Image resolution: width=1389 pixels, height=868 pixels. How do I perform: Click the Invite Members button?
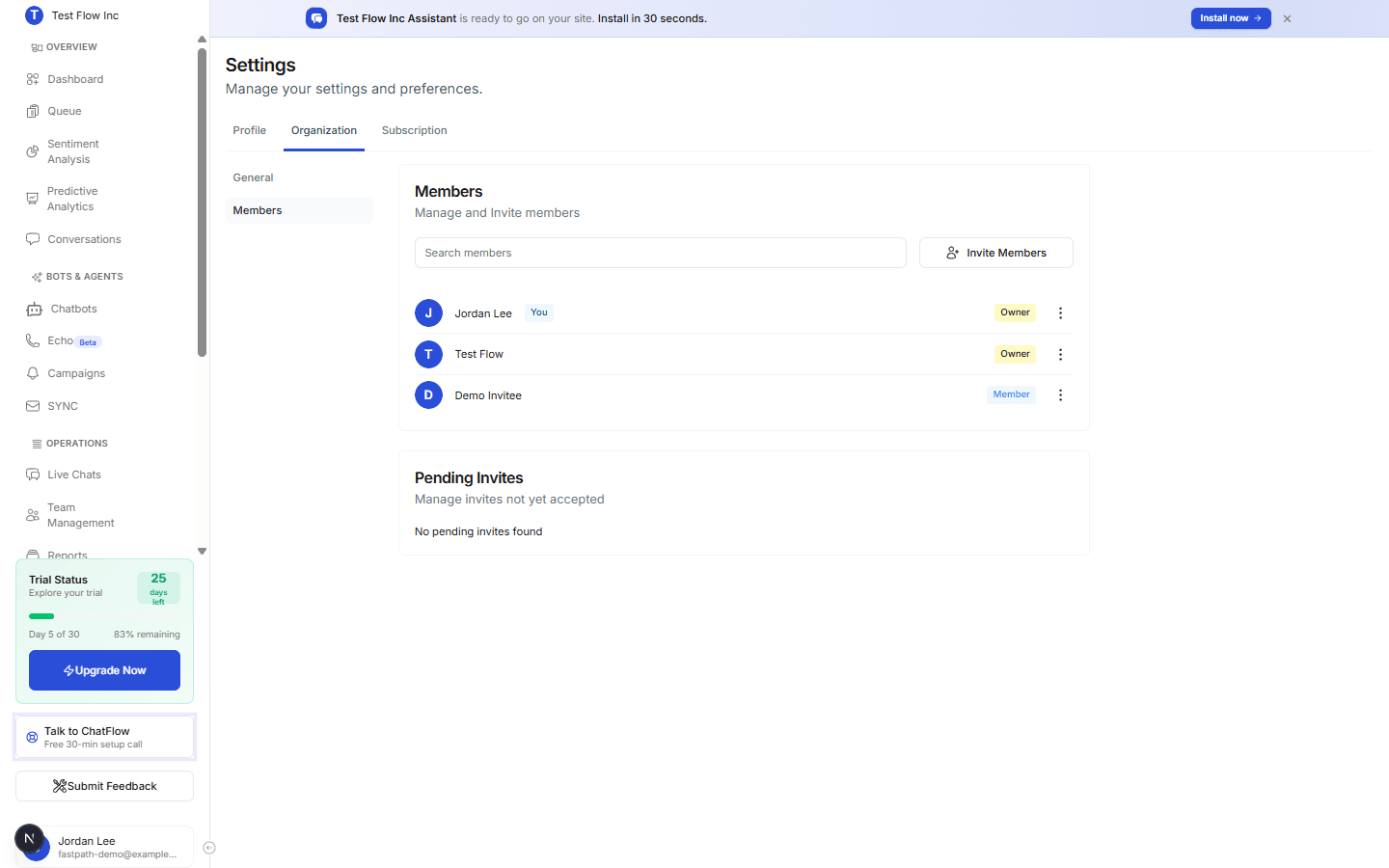click(x=995, y=253)
